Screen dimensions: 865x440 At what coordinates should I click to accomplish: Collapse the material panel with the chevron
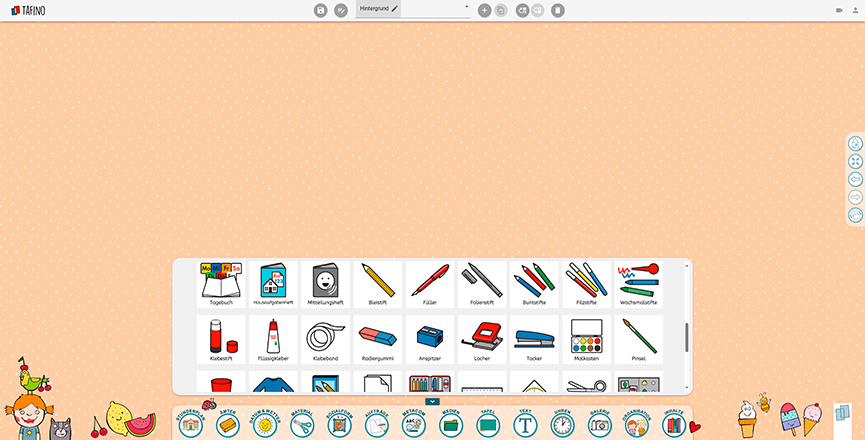[x=432, y=401]
